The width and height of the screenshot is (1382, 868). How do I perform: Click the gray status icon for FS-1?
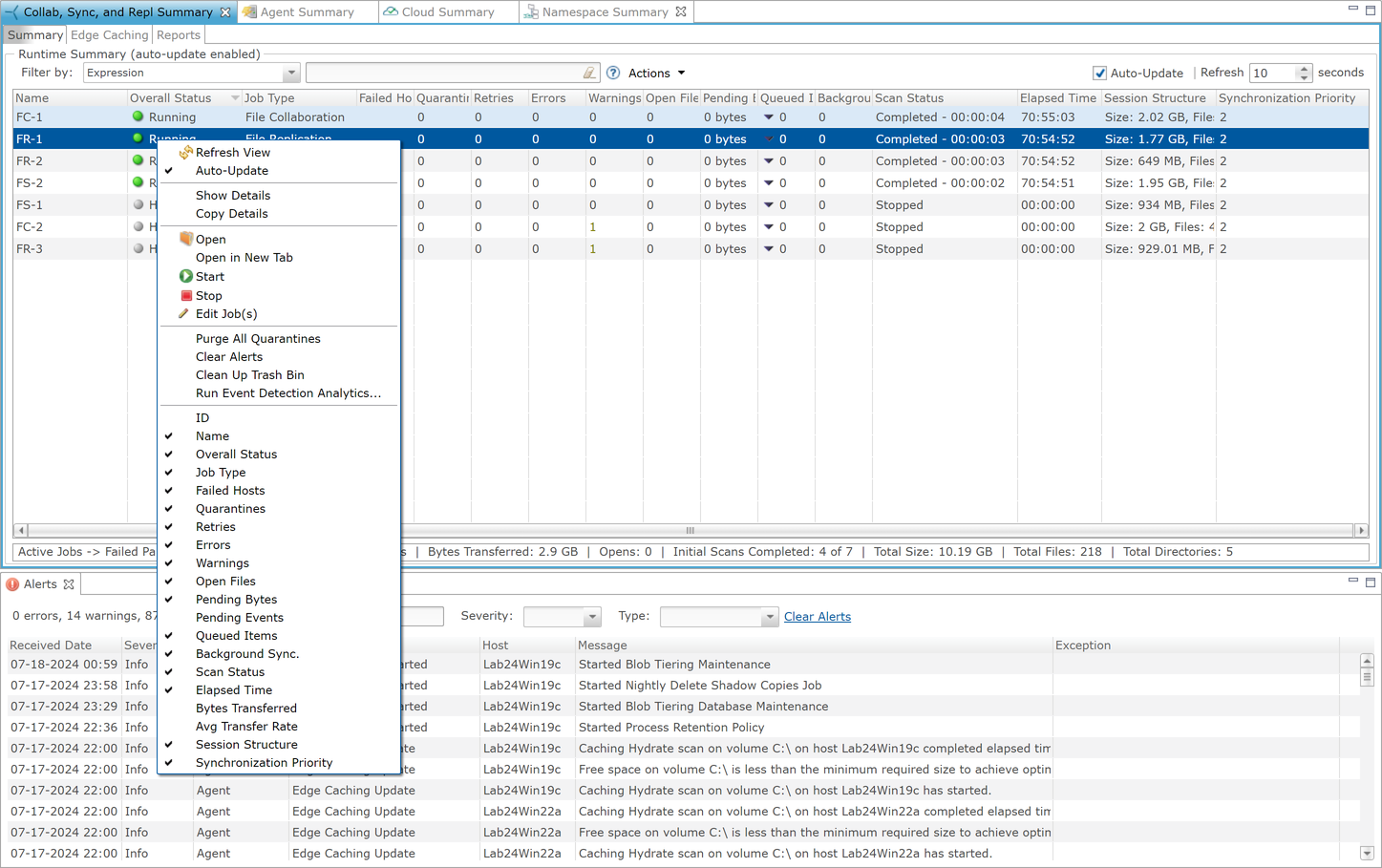(x=138, y=204)
